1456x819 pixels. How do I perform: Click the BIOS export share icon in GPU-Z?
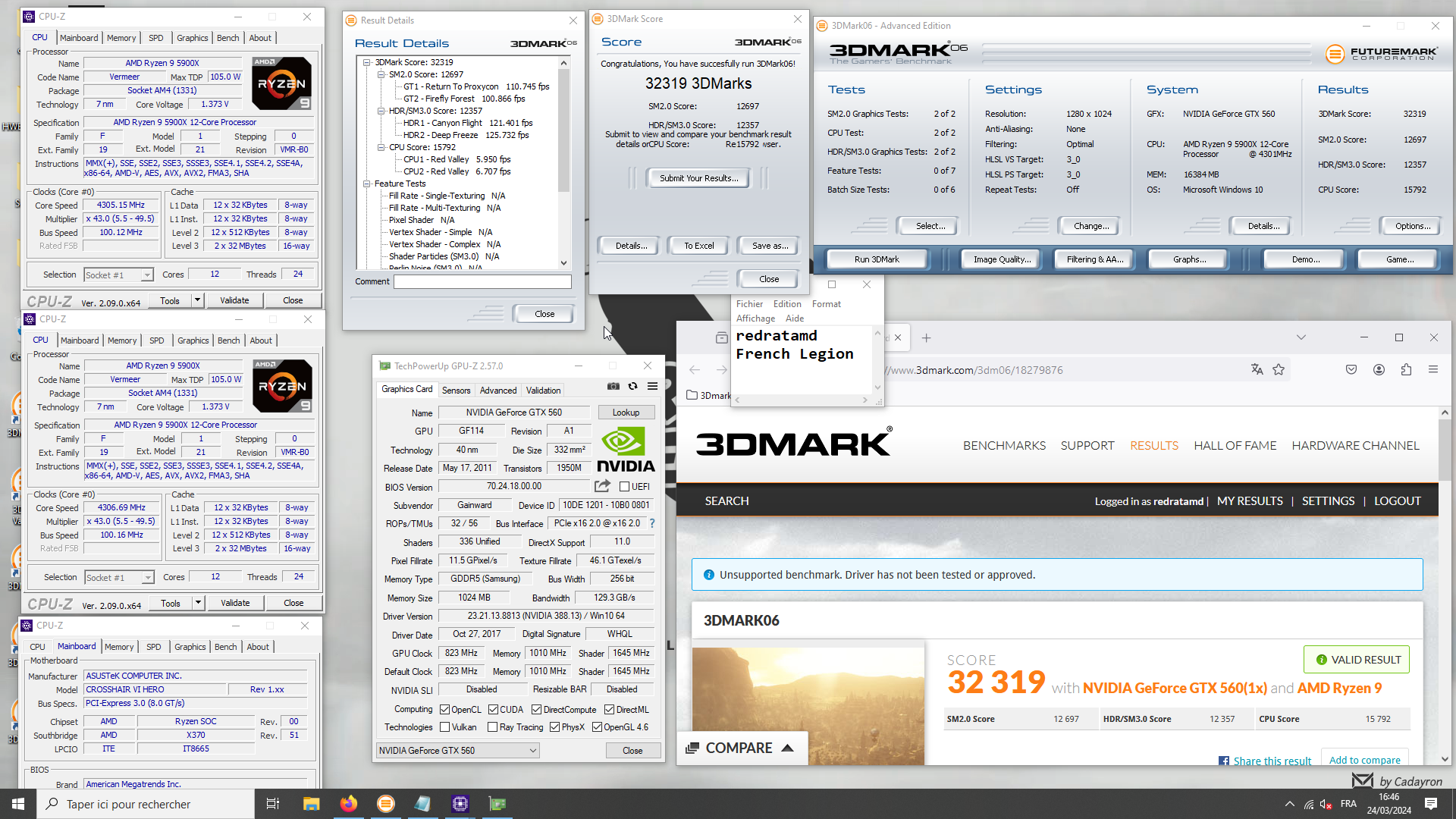coord(602,486)
